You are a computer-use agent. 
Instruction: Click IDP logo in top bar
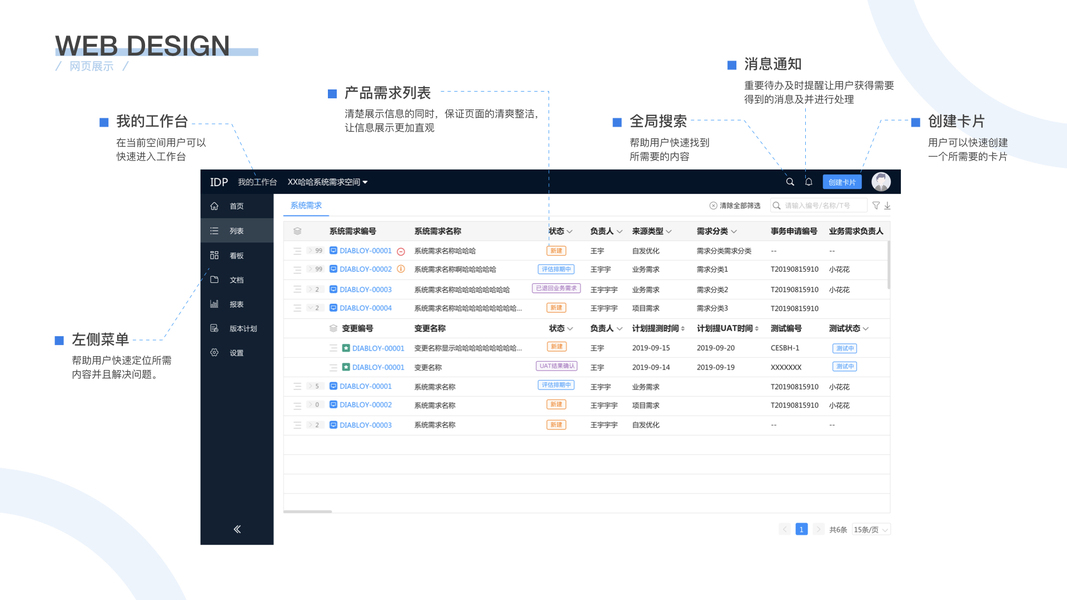(219, 182)
